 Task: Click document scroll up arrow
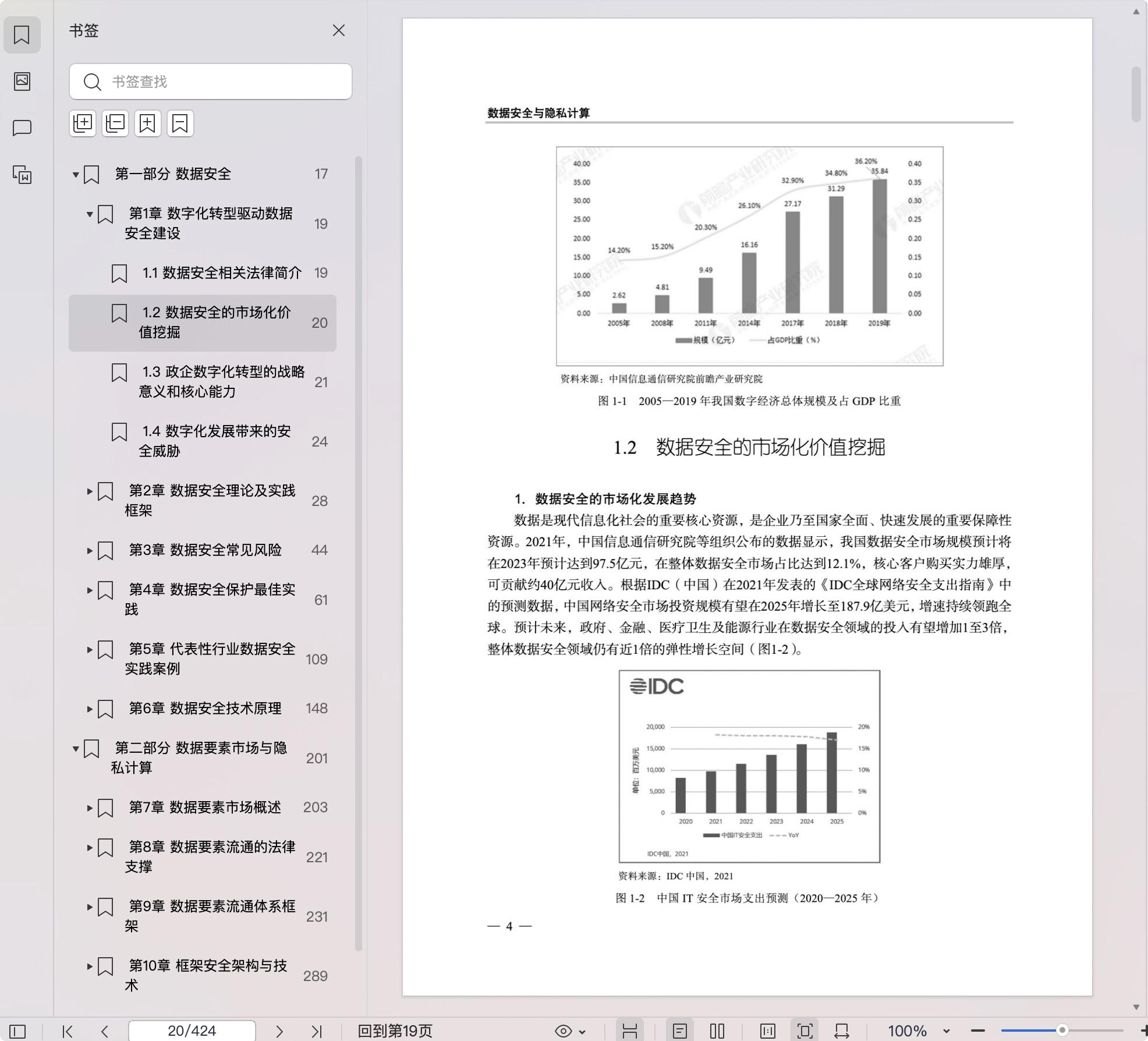(1136, 11)
